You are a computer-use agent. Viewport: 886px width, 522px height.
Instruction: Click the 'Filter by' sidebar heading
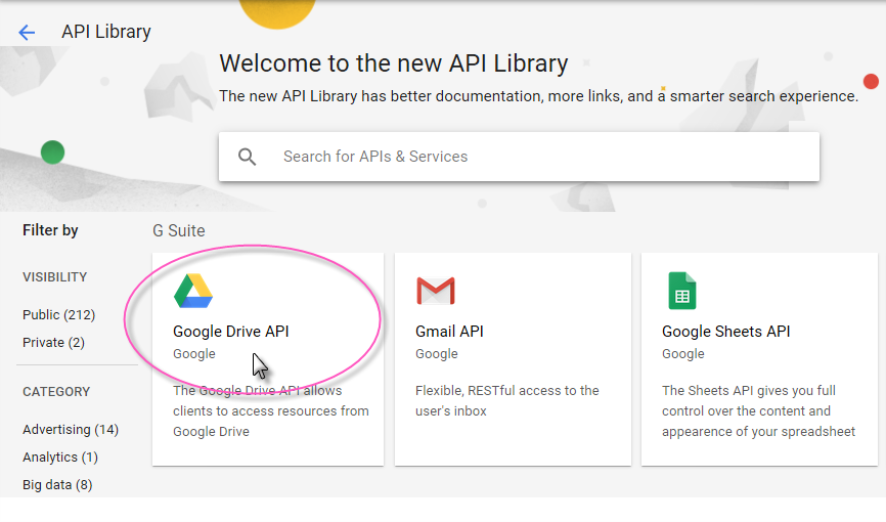(x=50, y=230)
